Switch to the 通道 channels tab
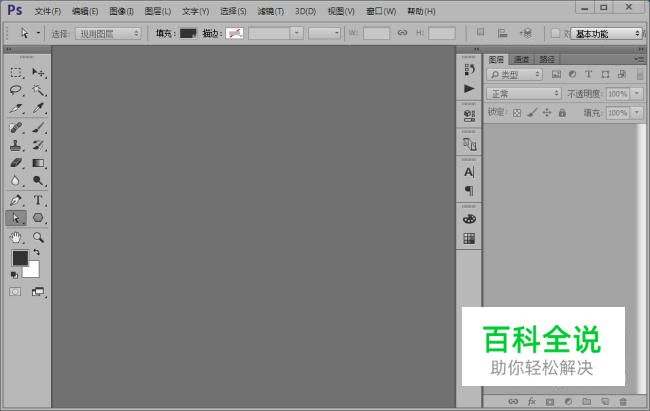Screen dimensions: 650x411 521,60
